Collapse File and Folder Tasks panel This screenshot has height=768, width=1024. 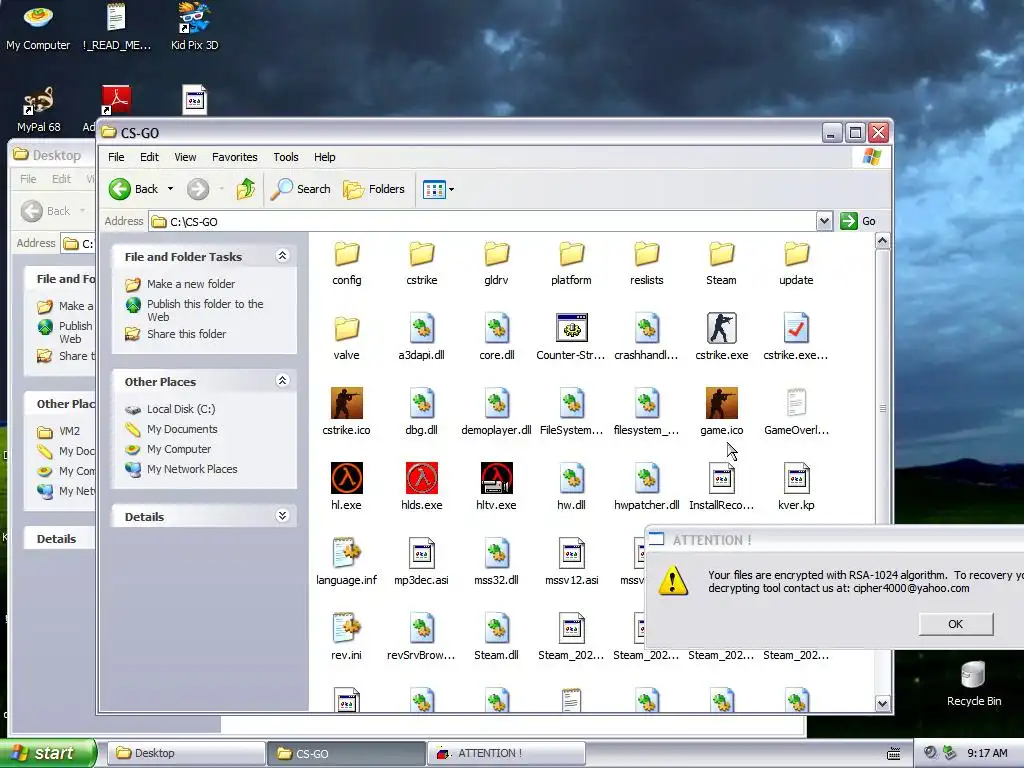(282, 256)
